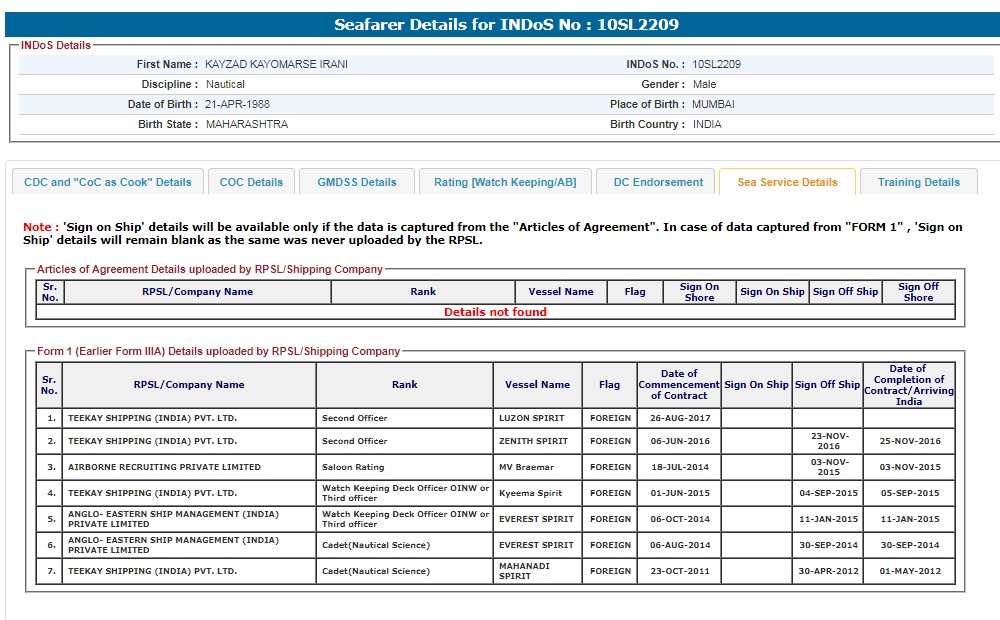
Task: Switch to the COC Details tab
Action: [x=251, y=182]
